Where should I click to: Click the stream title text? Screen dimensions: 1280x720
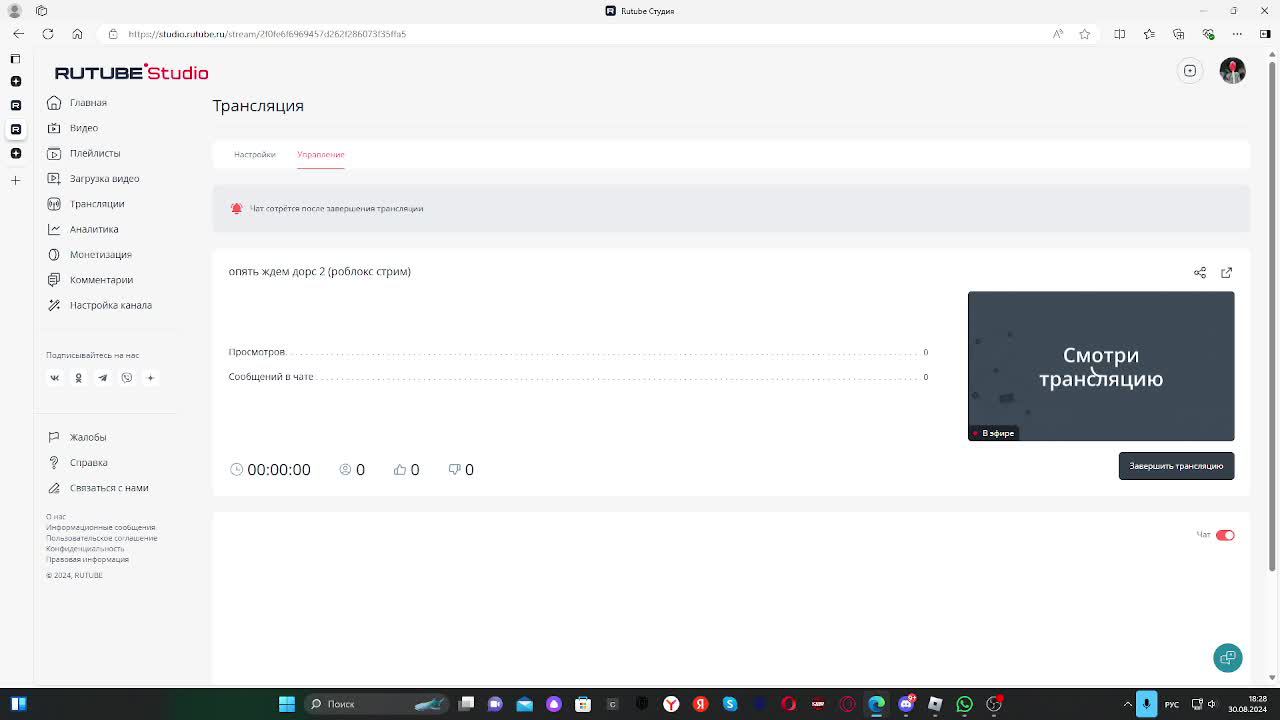pos(319,271)
